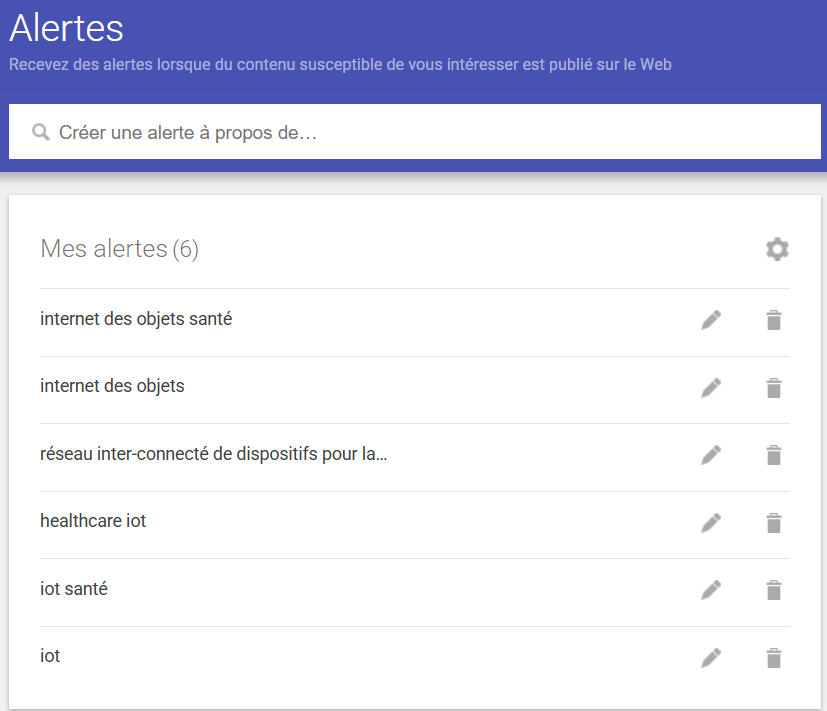Select the "healthcare iot" alert text
The image size is (827, 711).
coord(93,521)
